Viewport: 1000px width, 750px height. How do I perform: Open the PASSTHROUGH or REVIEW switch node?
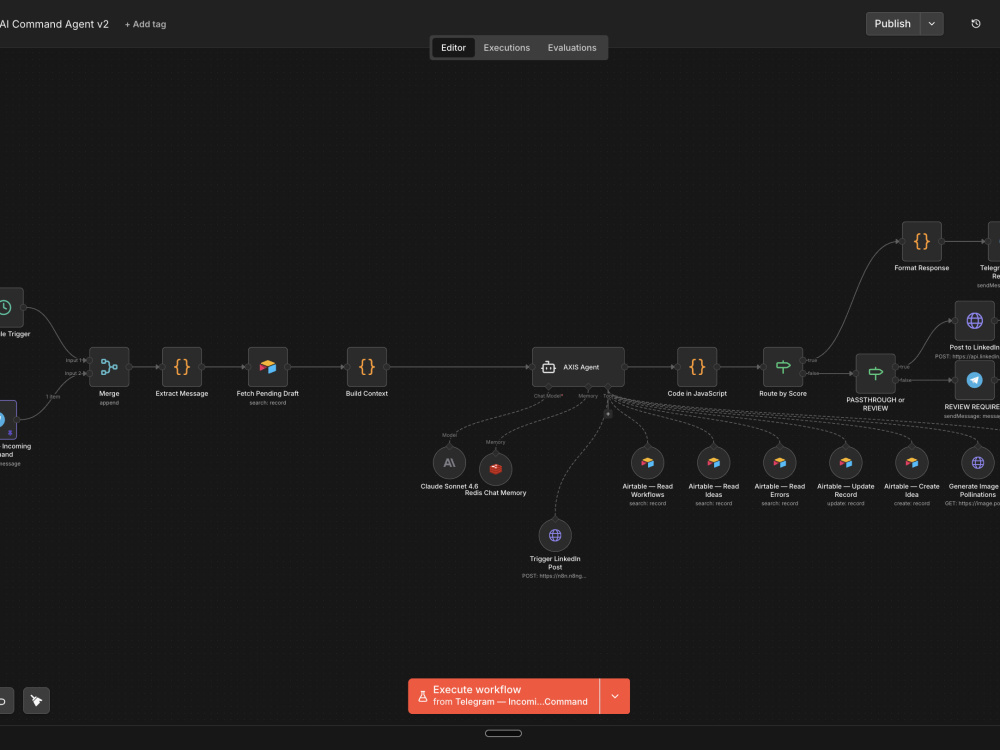point(876,374)
